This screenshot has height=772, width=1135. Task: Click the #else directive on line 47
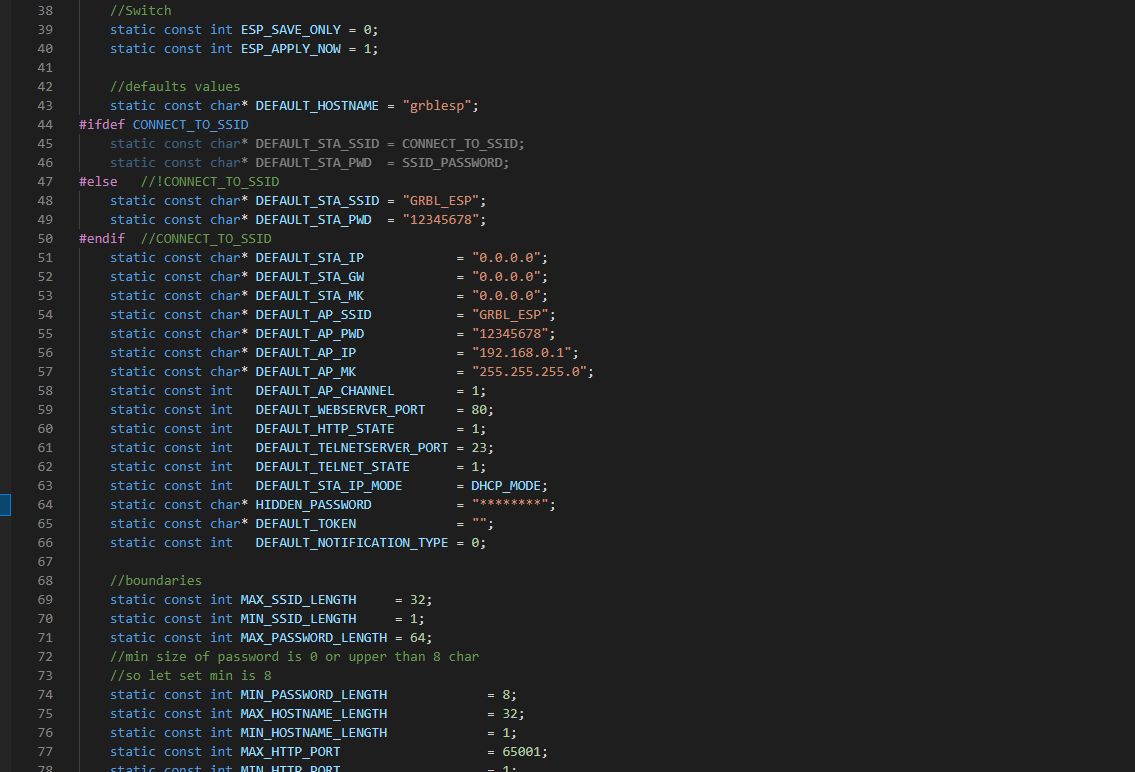coord(97,181)
